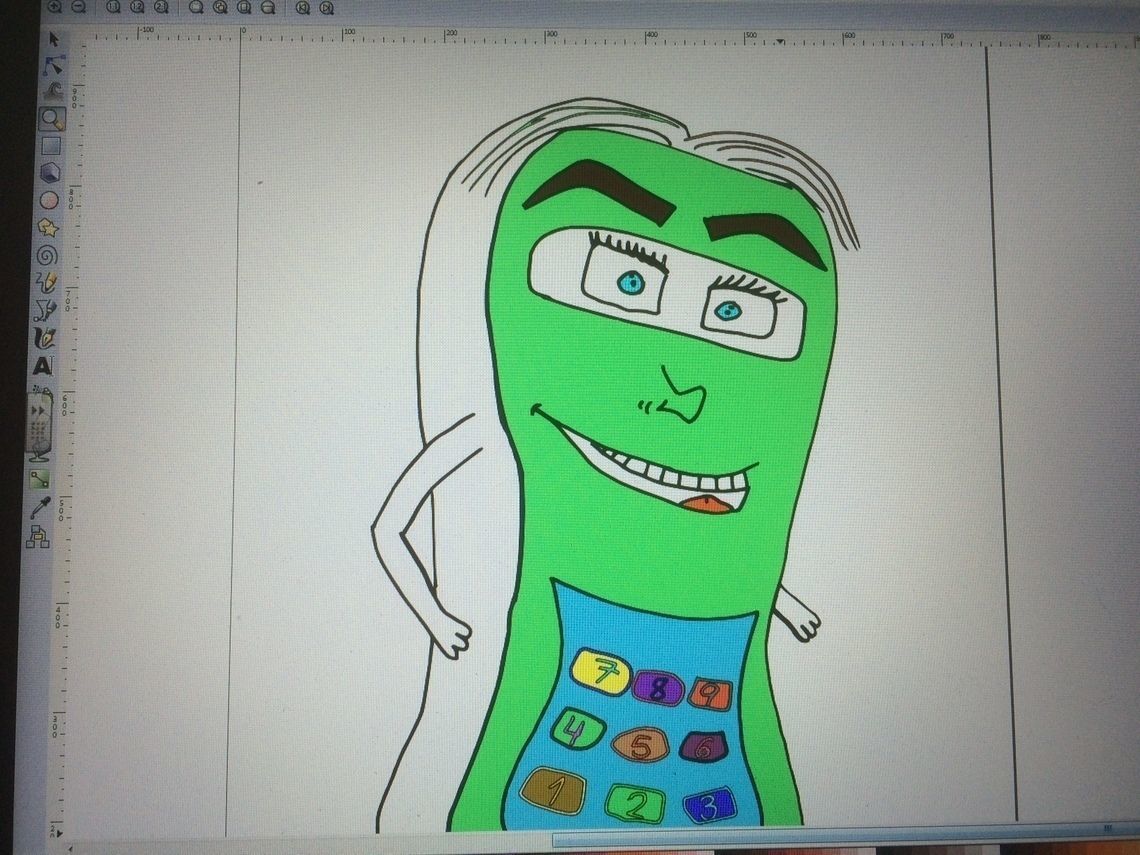Select the 3D Box tool
This screenshot has height=855, width=1140.
tap(50, 173)
